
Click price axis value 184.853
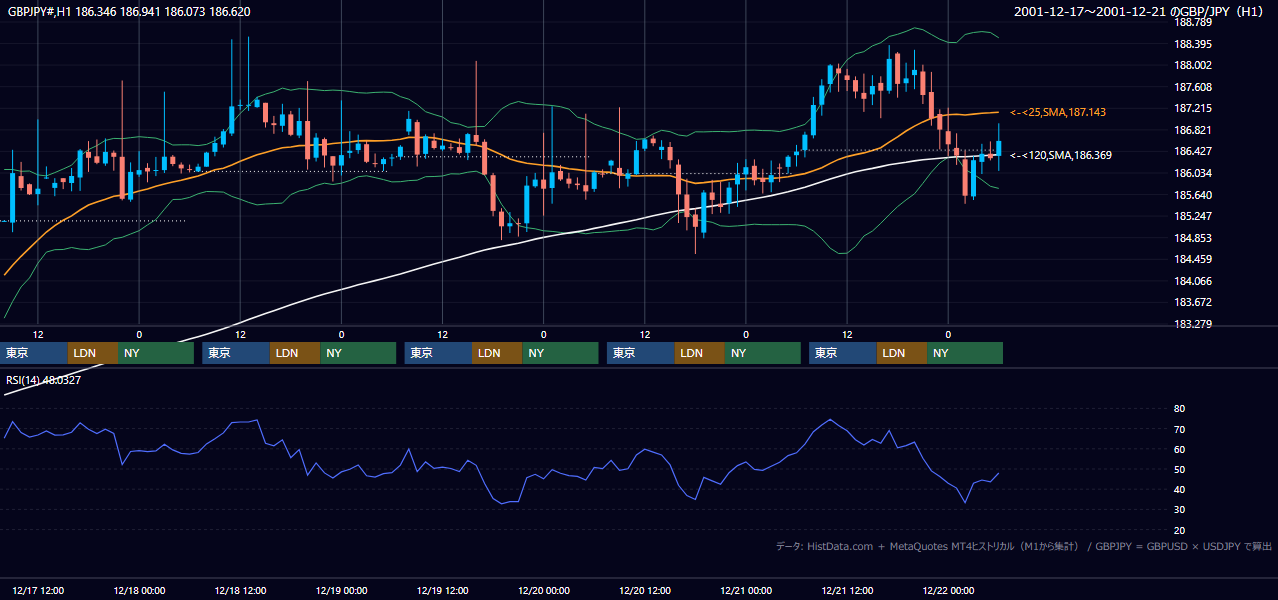click(x=1192, y=238)
